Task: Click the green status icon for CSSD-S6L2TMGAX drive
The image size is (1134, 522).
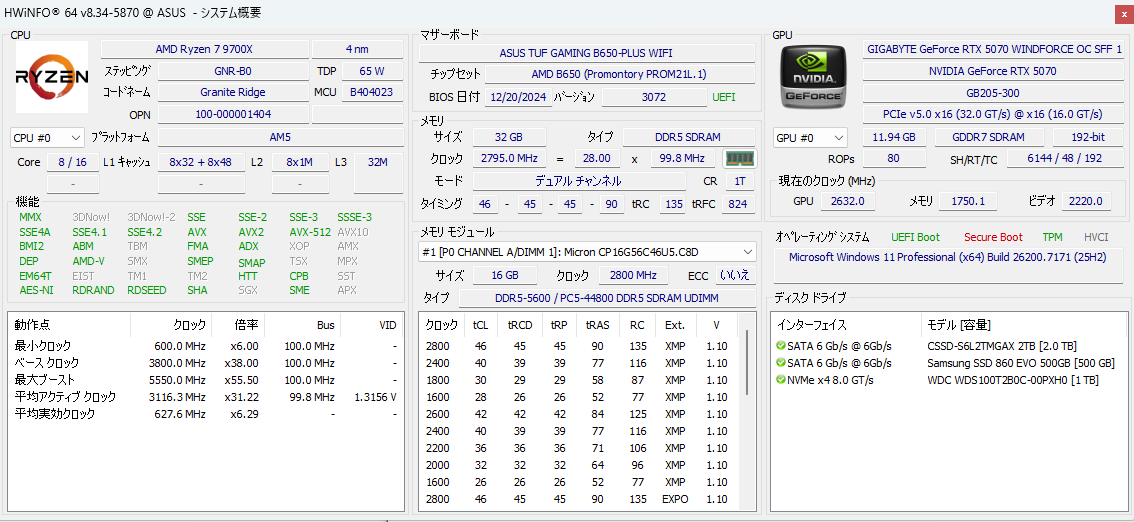Action: coord(781,346)
